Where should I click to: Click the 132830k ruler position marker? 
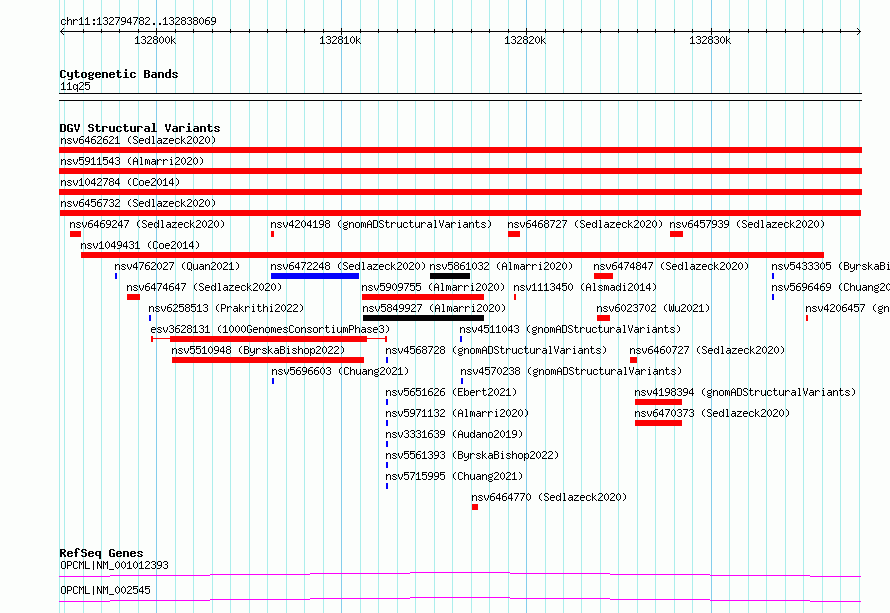[x=710, y=40]
